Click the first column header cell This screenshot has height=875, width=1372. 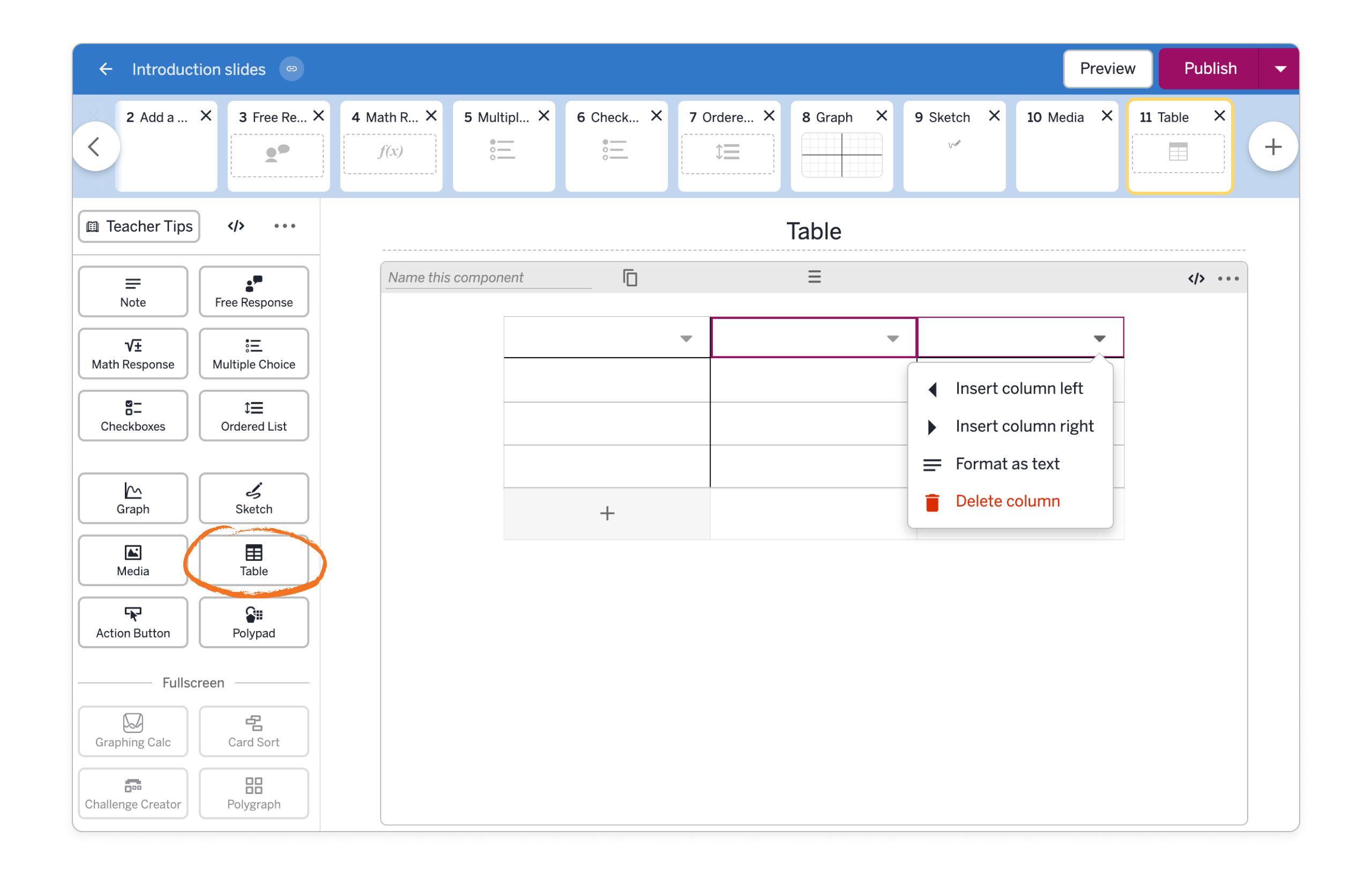[607, 337]
